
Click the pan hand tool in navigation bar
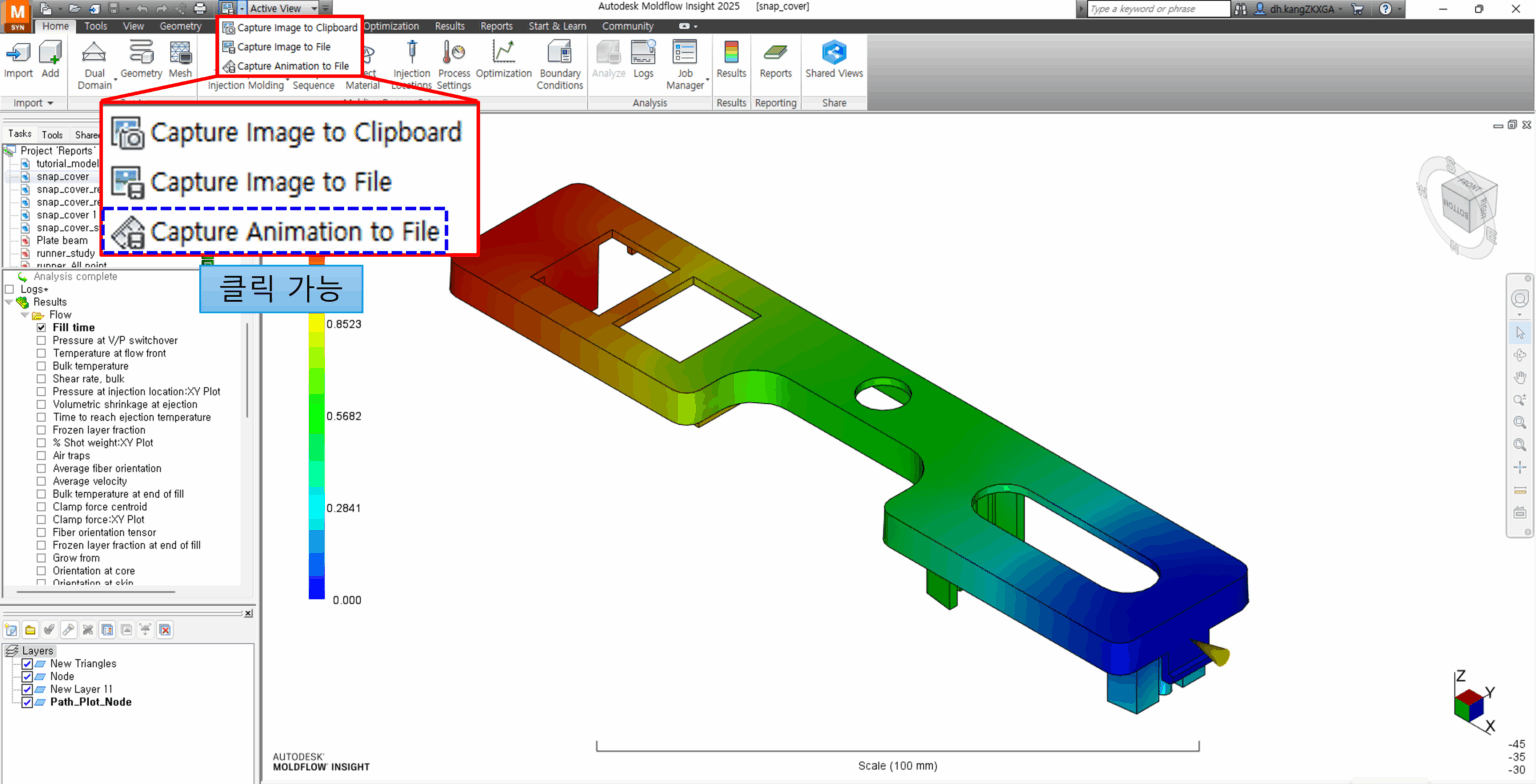click(1520, 377)
